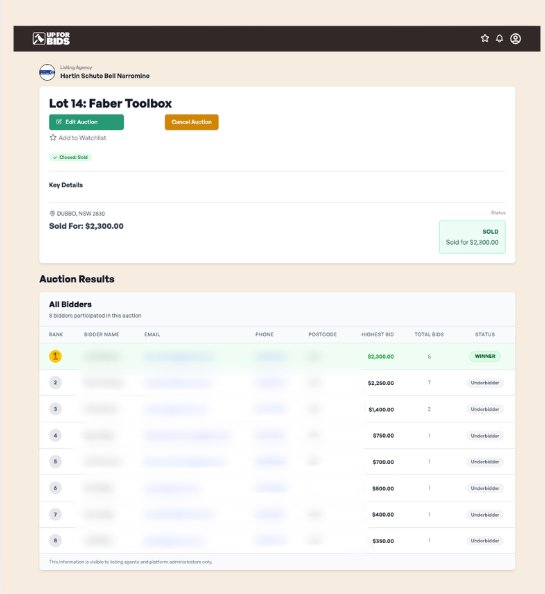The image size is (545, 594).
Task: Click the $750.00 bid amount
Action: [383, 436]
